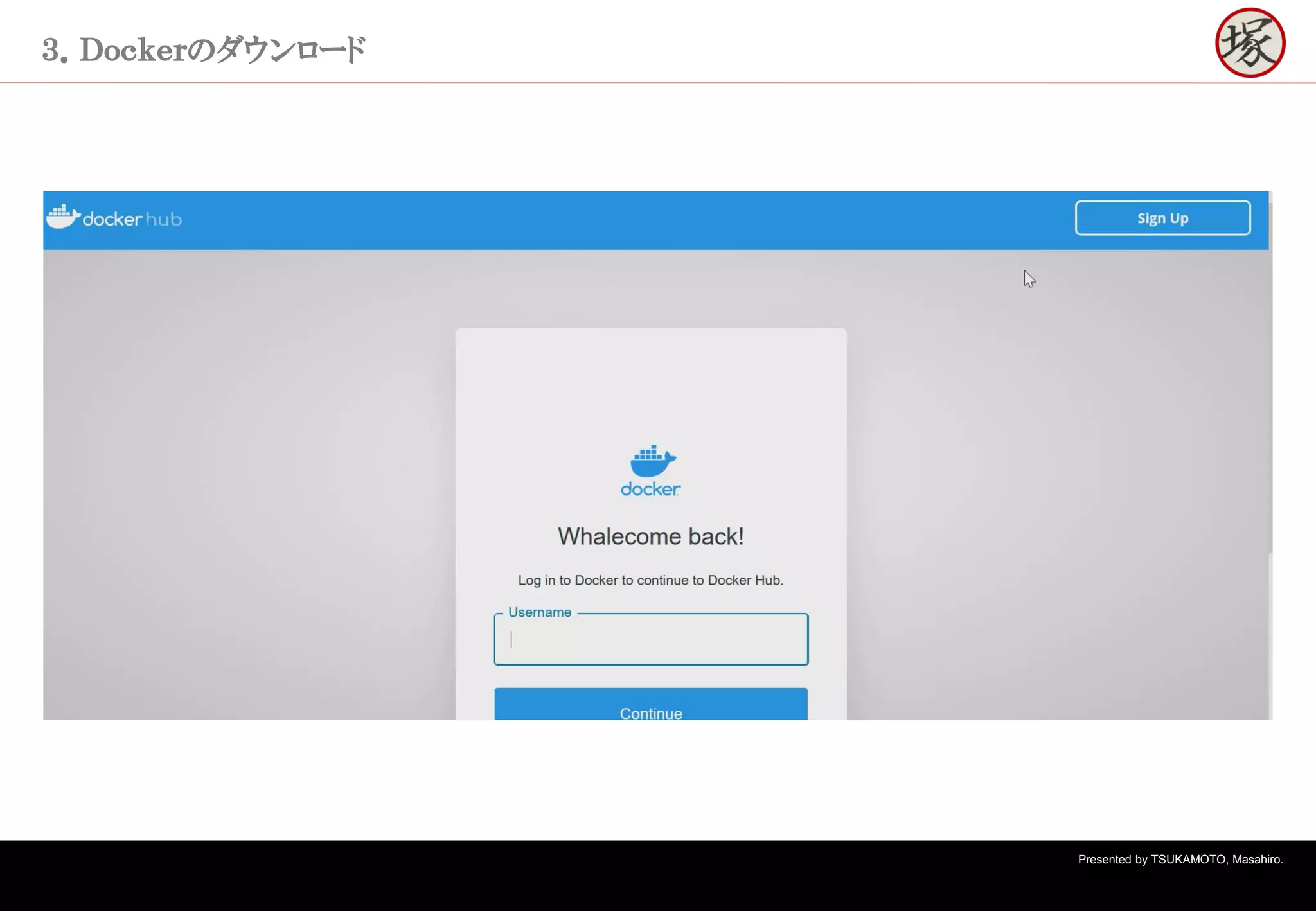Click the 'Whalecome back!' heading
Image resolution: width=1316 pixels, height=911 pixels.
pyautogui.click(x=651, y=536)
